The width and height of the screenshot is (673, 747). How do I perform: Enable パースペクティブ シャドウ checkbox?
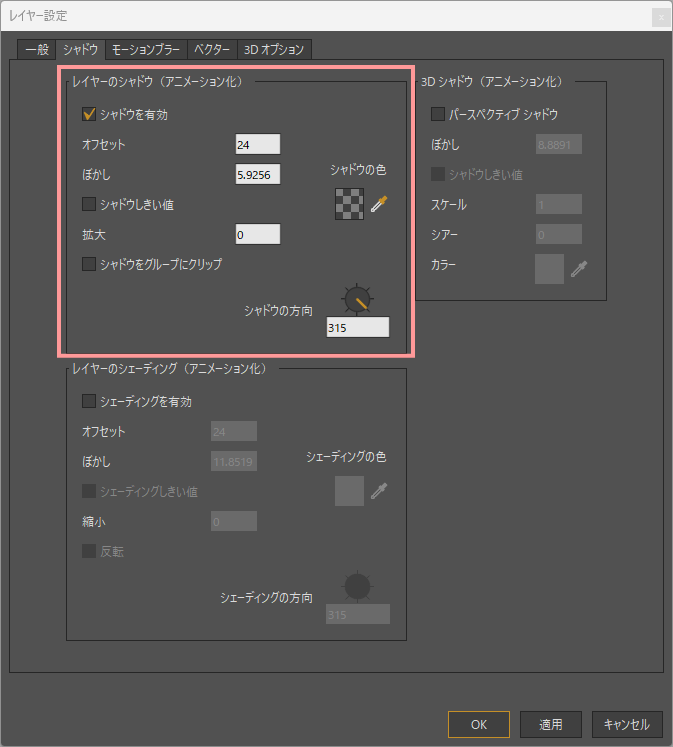(438, 114)
